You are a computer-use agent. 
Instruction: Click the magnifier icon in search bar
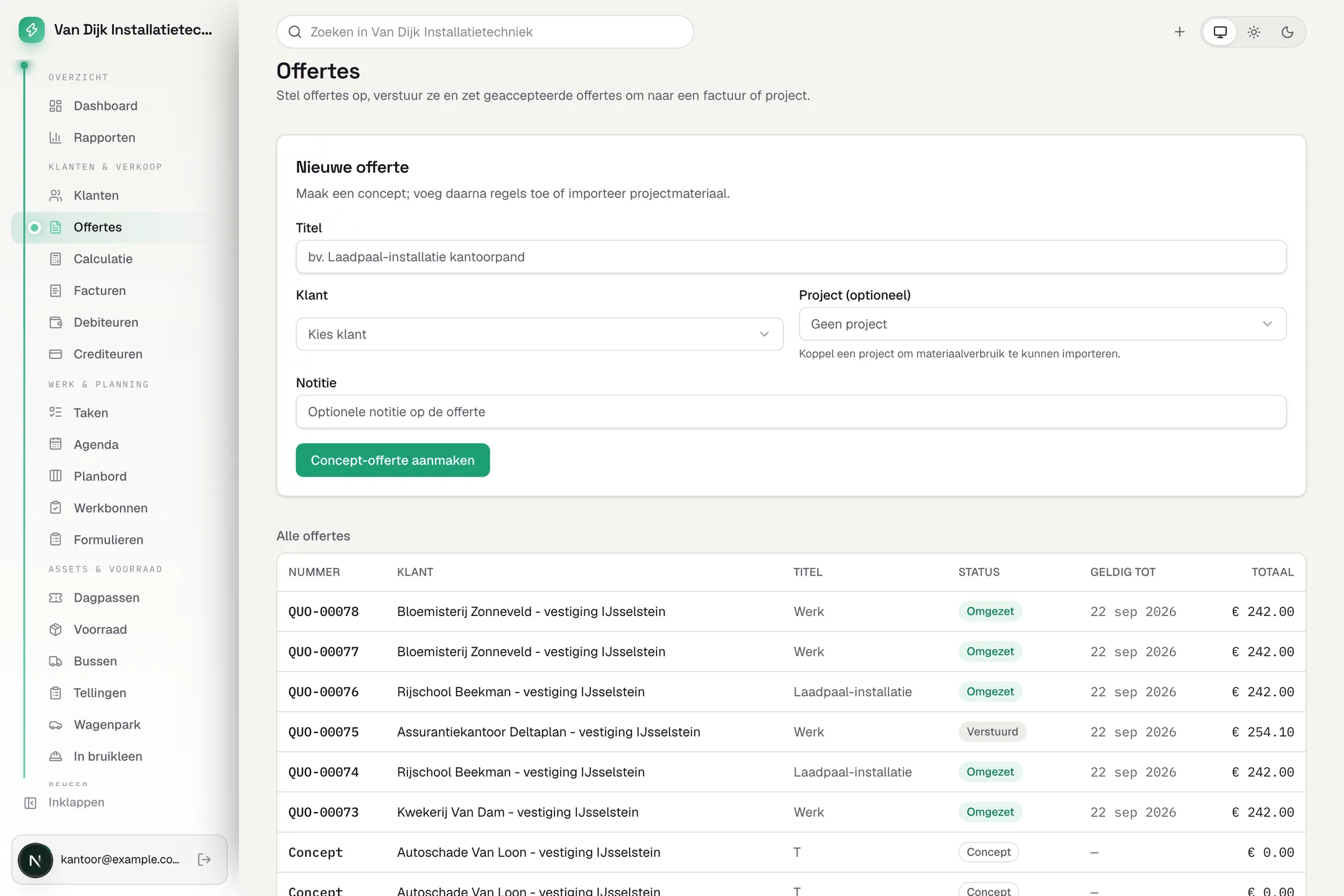pyautogui.click(x=295, y=32)
